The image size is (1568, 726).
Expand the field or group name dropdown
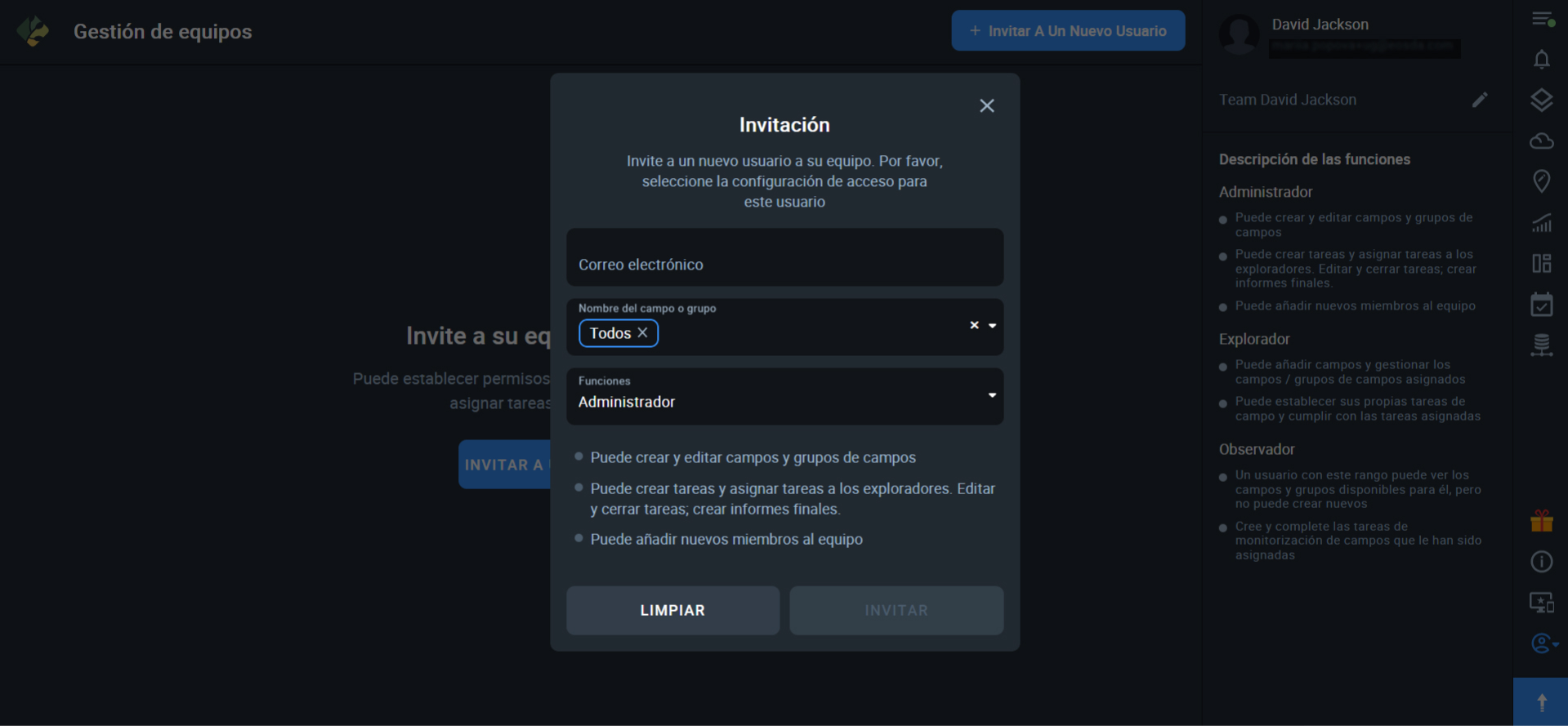[x=992, y=325]
